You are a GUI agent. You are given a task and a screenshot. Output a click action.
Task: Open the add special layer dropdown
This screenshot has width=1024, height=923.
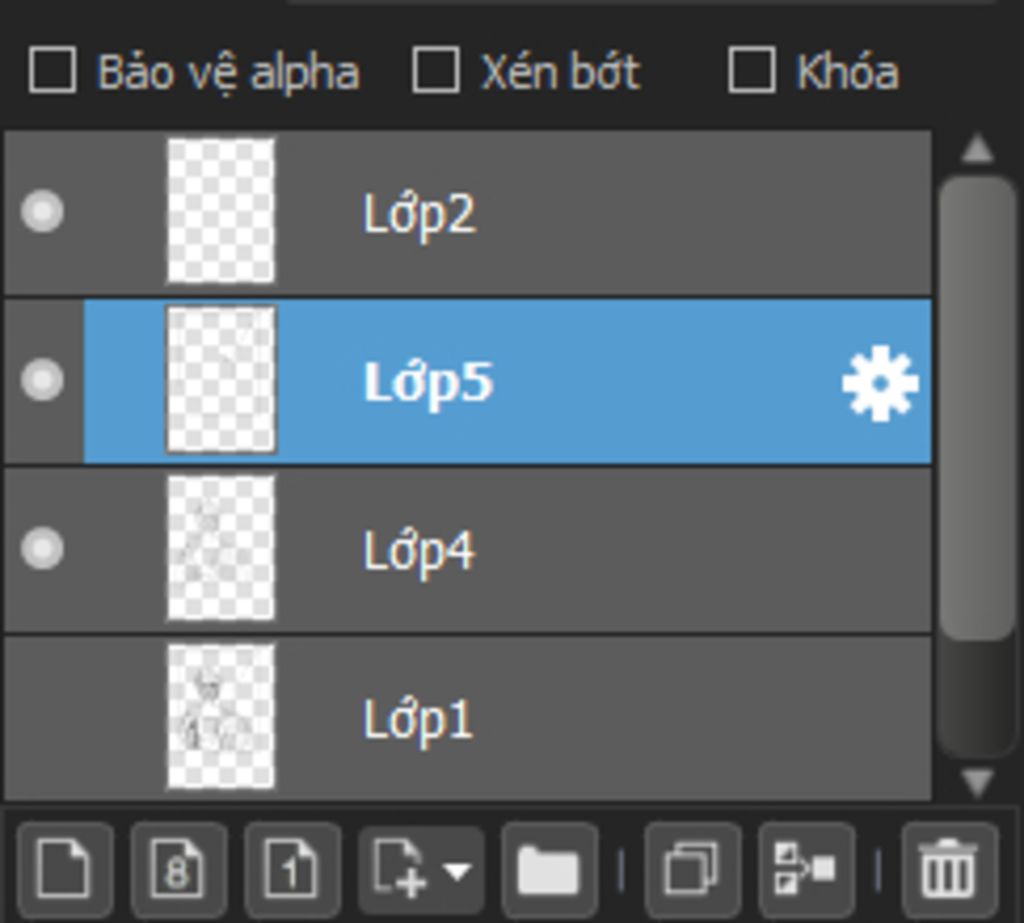point(421,868)
